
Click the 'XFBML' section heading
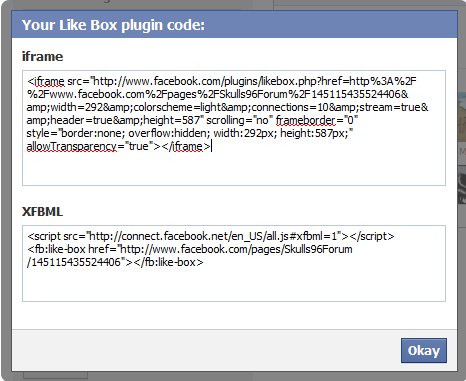(42, 212)
